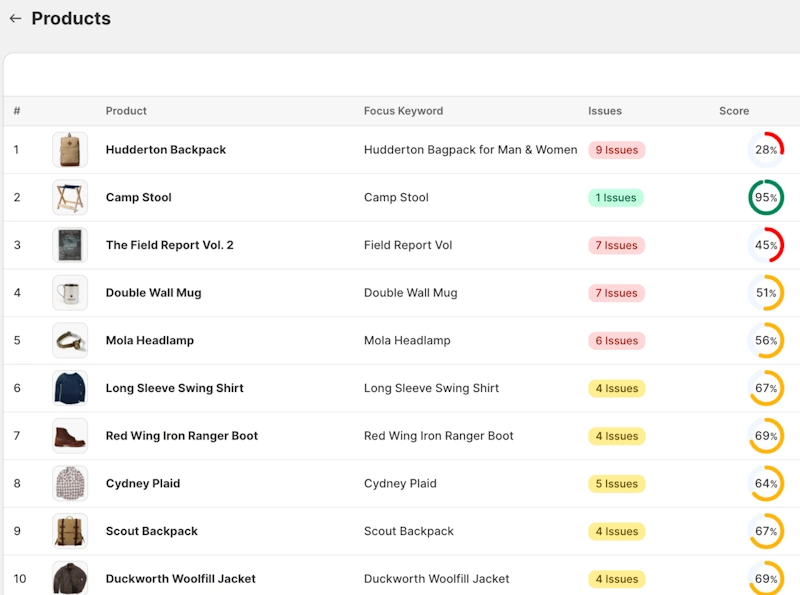Open the Long Sleeve Swing Shirt thumbnail

click(70, 388)
